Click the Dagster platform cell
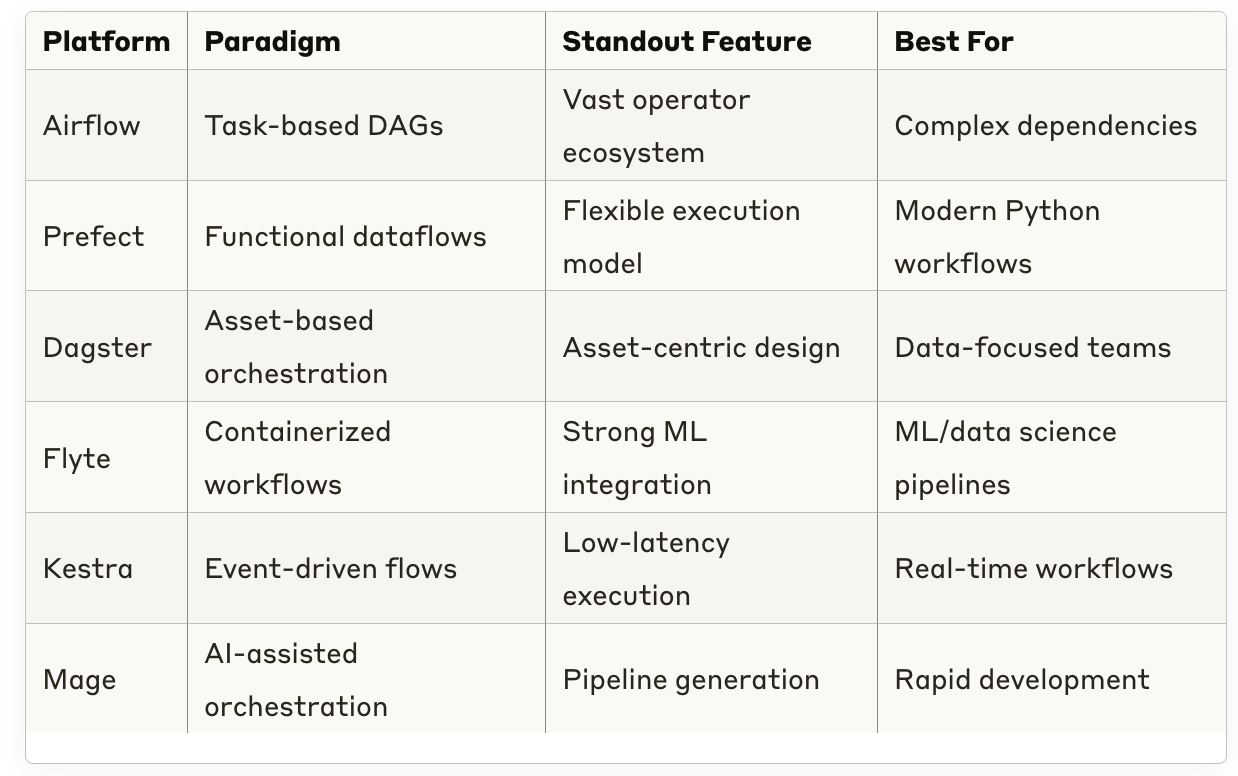Image resolution: width=1238 pixels, height=776 pixels. [x=97, y=348]
